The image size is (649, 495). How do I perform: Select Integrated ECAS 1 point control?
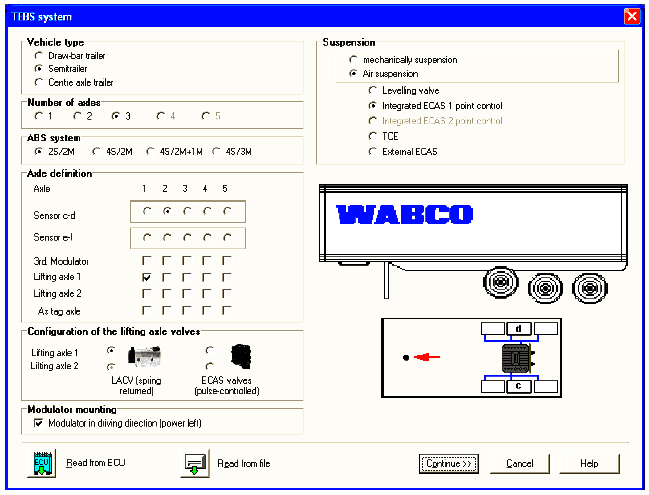tap(373, 106)
